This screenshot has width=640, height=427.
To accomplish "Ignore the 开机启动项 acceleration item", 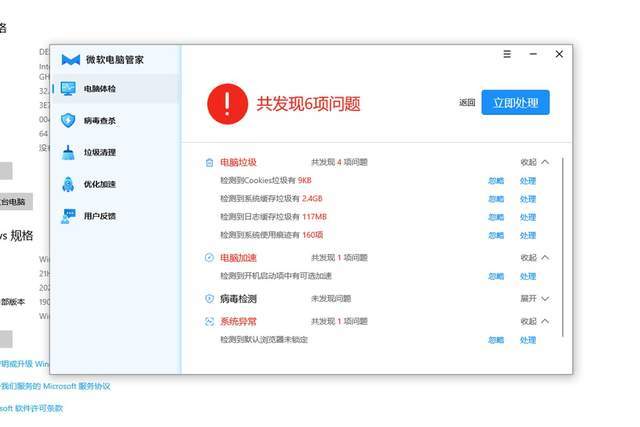I will (x=496, y=276).
